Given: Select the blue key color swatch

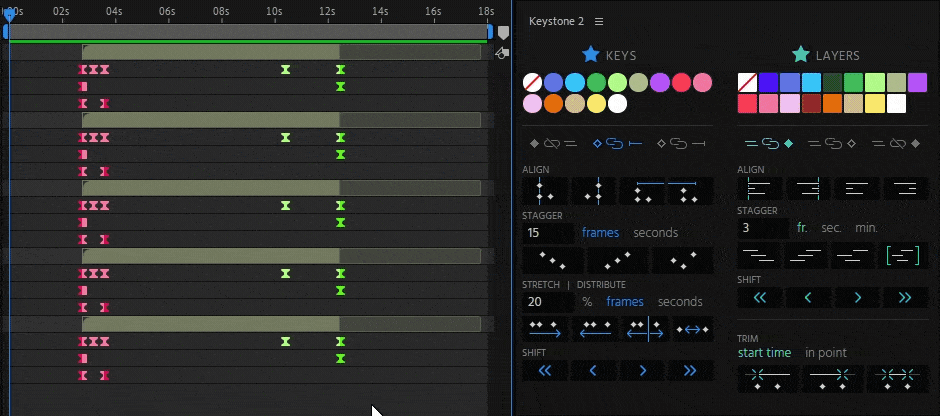Looking at the screenshot, I should click(553, 83).
